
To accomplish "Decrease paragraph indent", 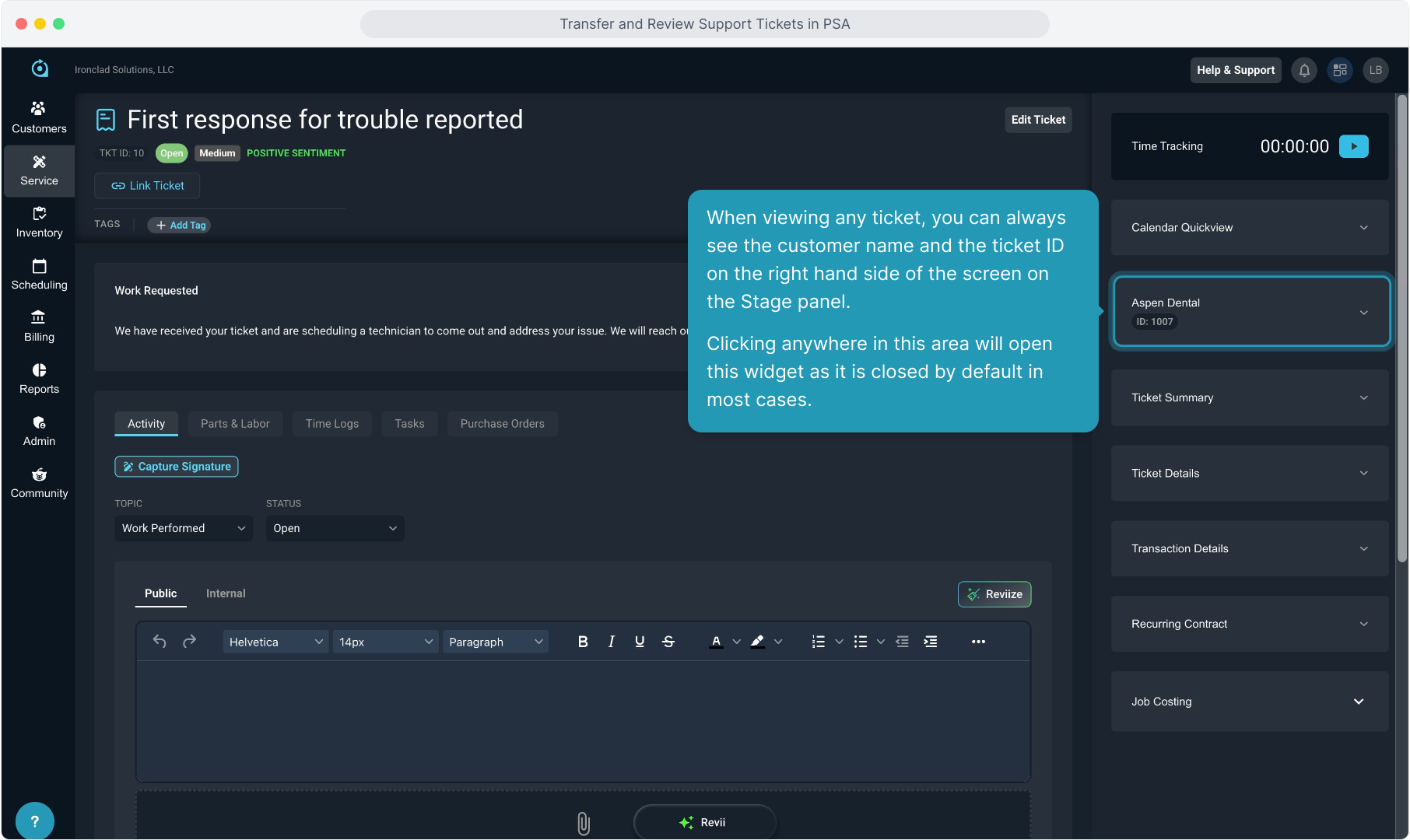I will point(903,642).
